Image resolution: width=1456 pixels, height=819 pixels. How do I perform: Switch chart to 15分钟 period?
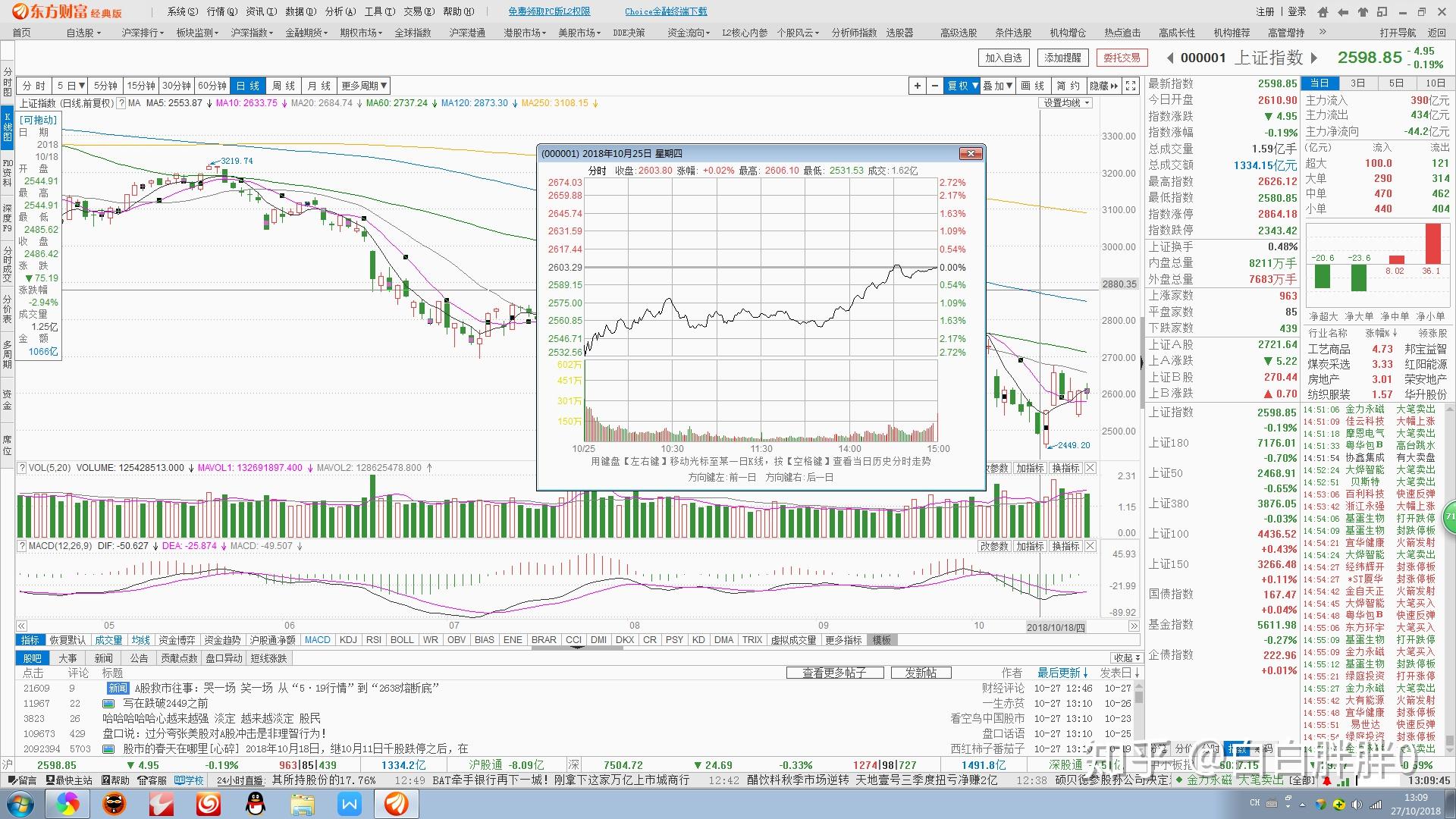coord(140,86)
